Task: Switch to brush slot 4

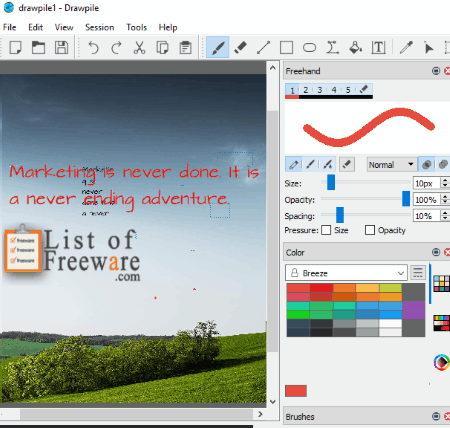Action: tap(334, 90)
